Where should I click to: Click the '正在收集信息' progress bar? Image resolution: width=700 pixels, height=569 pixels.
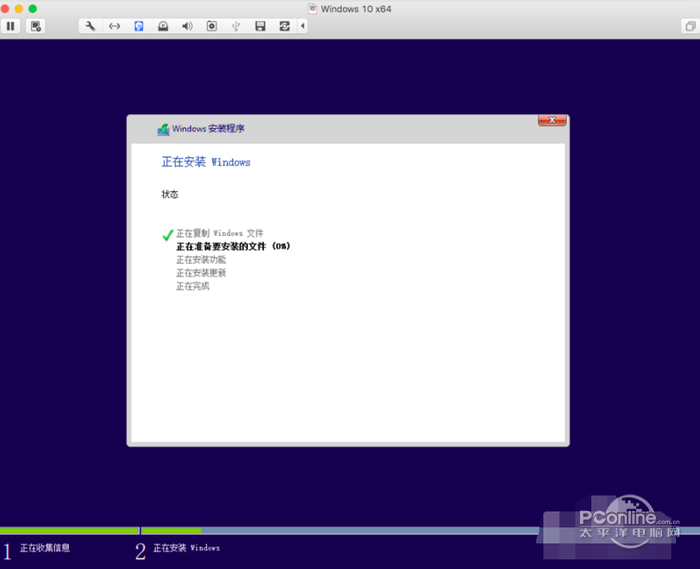coord(69,531)
